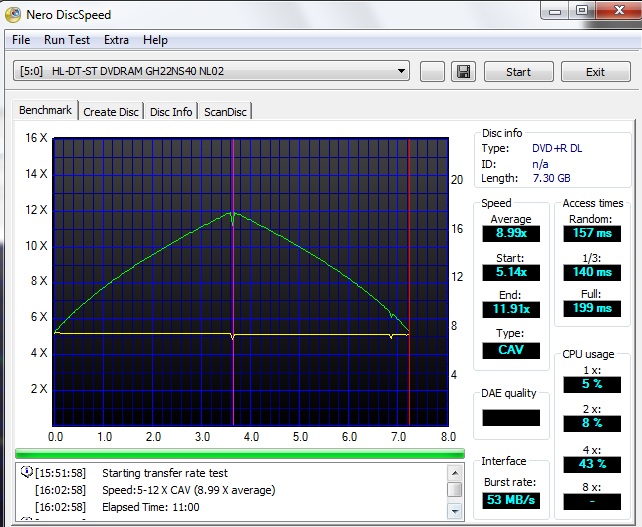Image resolution: width=642 pixels, height=527 pixels.
Task: Click the red end-of-disc marker line
Action: 409,282
